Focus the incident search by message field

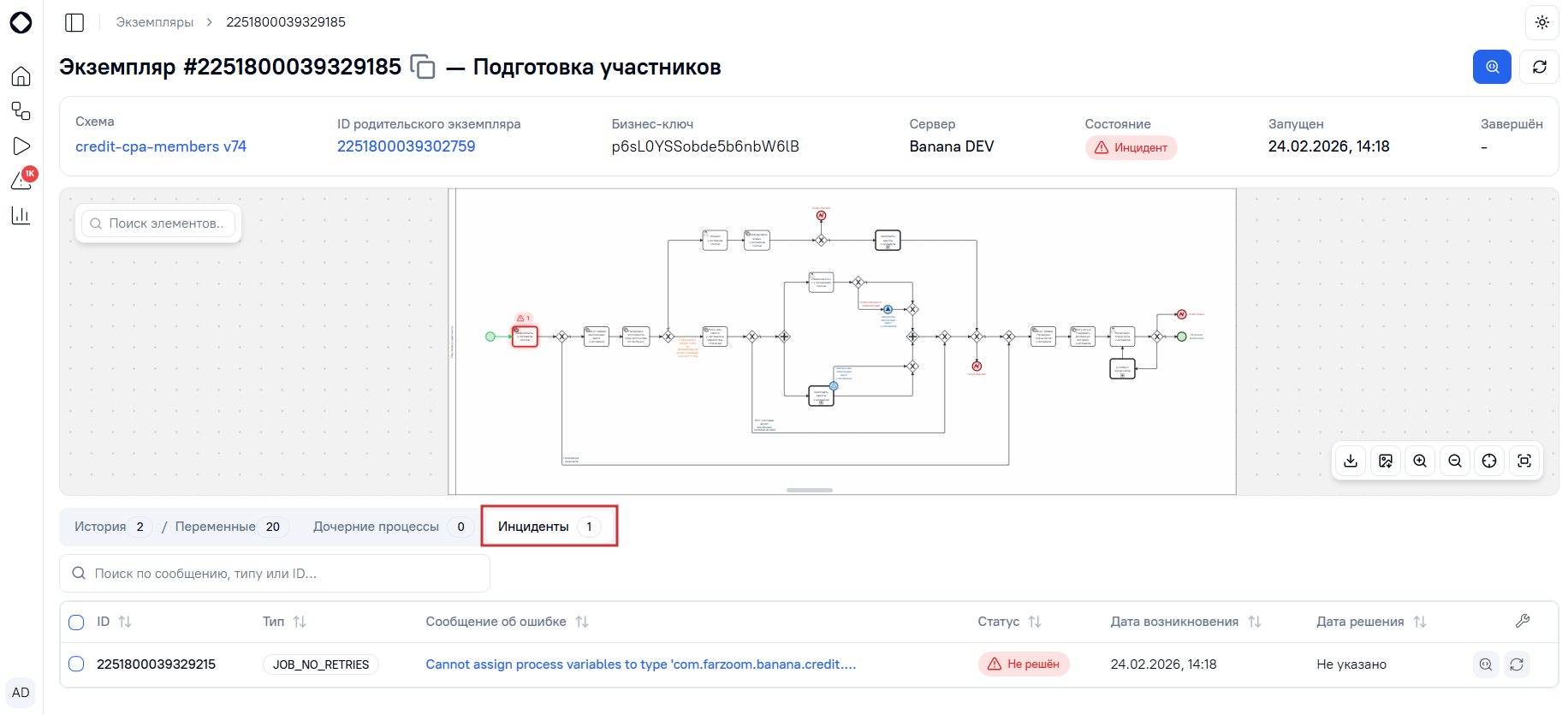pyautogui.click(x=275, y=574)
